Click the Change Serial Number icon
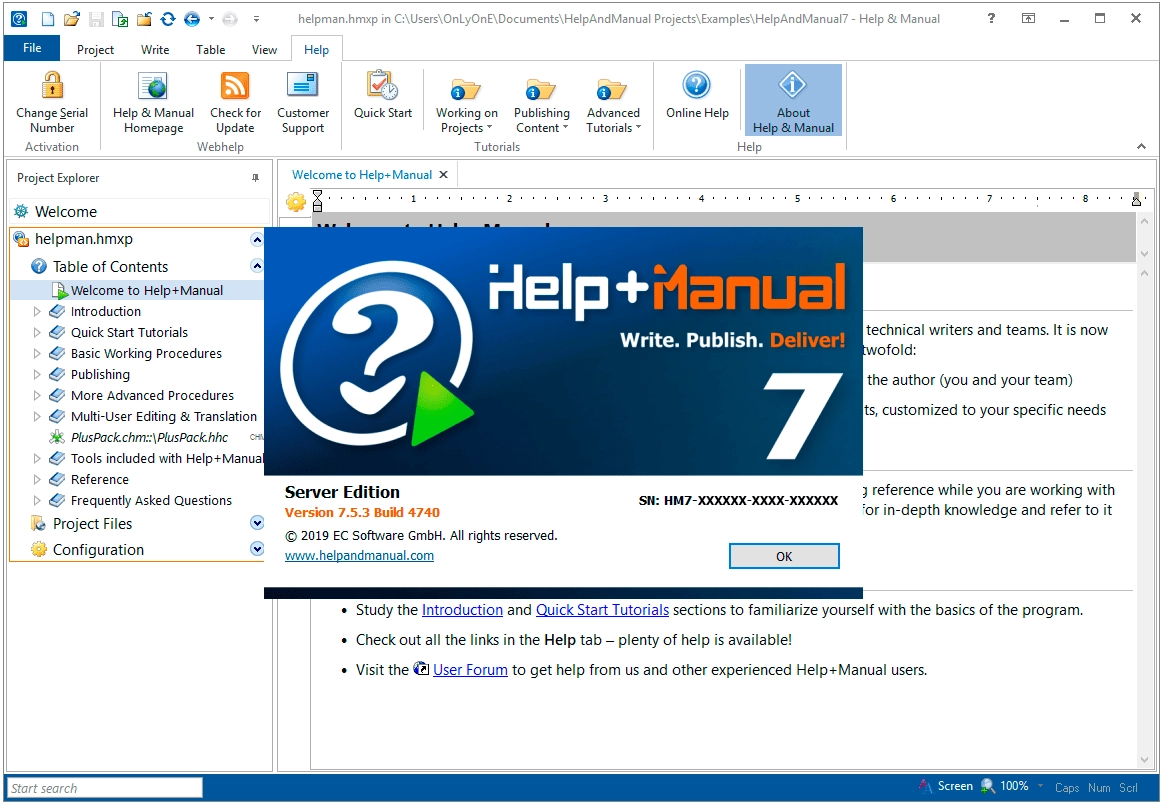 point(52,85)
